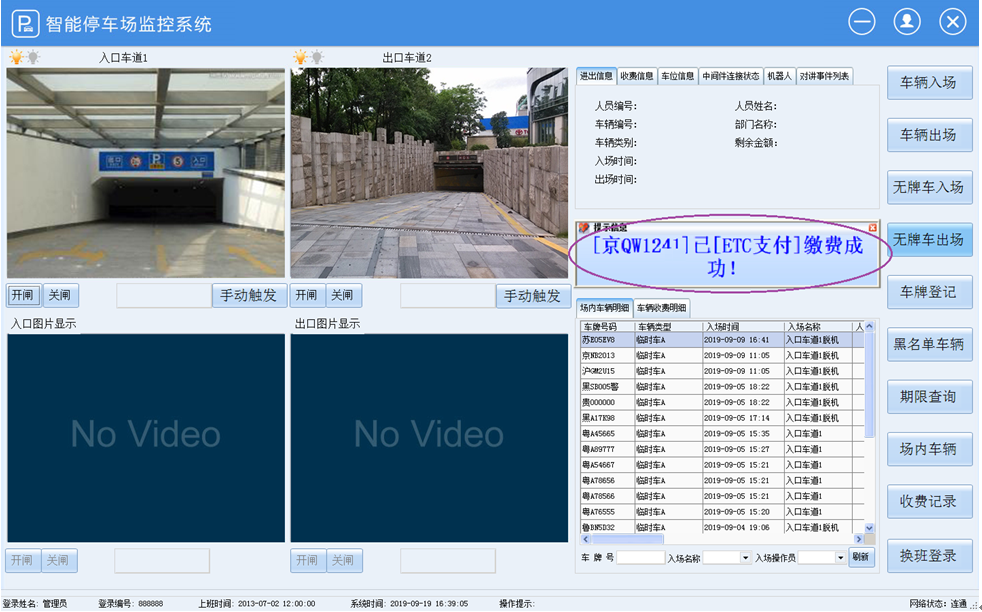The image size is (982, 612).
Task: Click the vehicle list scroll-down arrow
Action: click(x=869, y=528)
